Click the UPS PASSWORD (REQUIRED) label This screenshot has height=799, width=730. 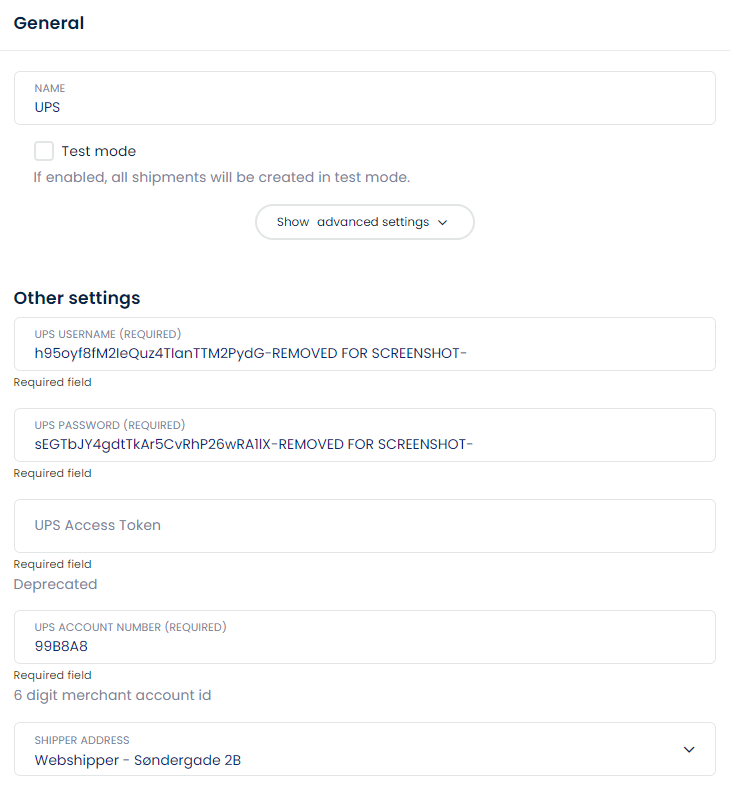pos(110,425)
